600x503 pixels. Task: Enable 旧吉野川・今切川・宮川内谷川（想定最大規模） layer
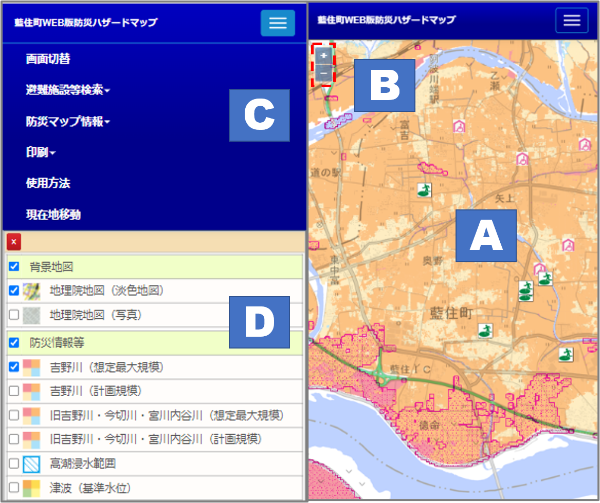pos(14,415)
